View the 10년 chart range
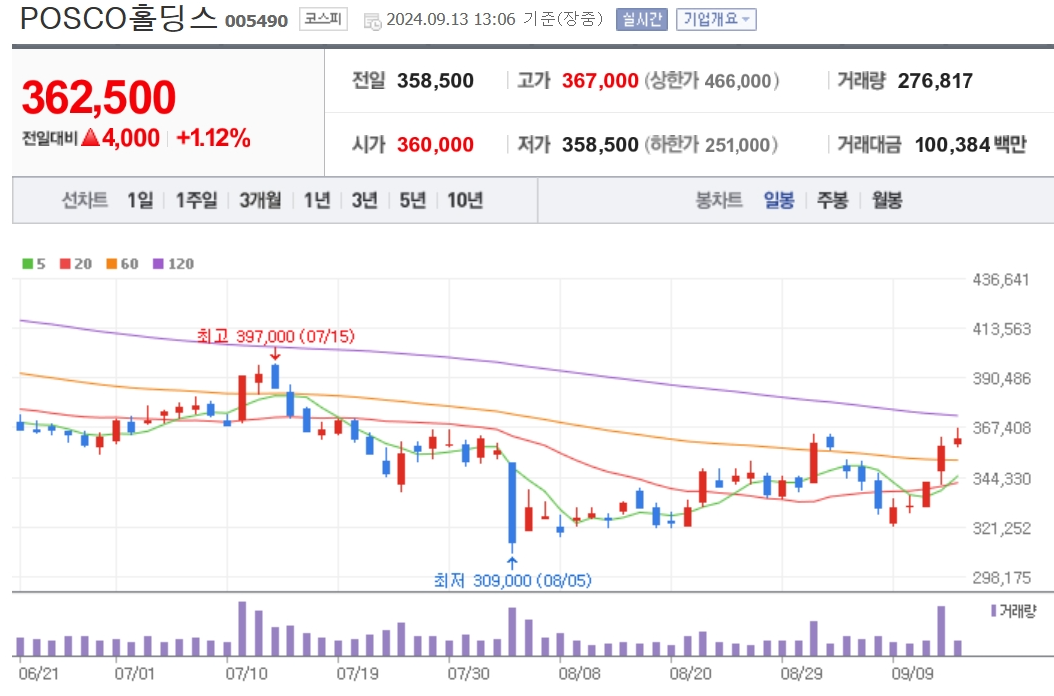The height and width of the screenshot is (696, 1054). coord(465,200)
